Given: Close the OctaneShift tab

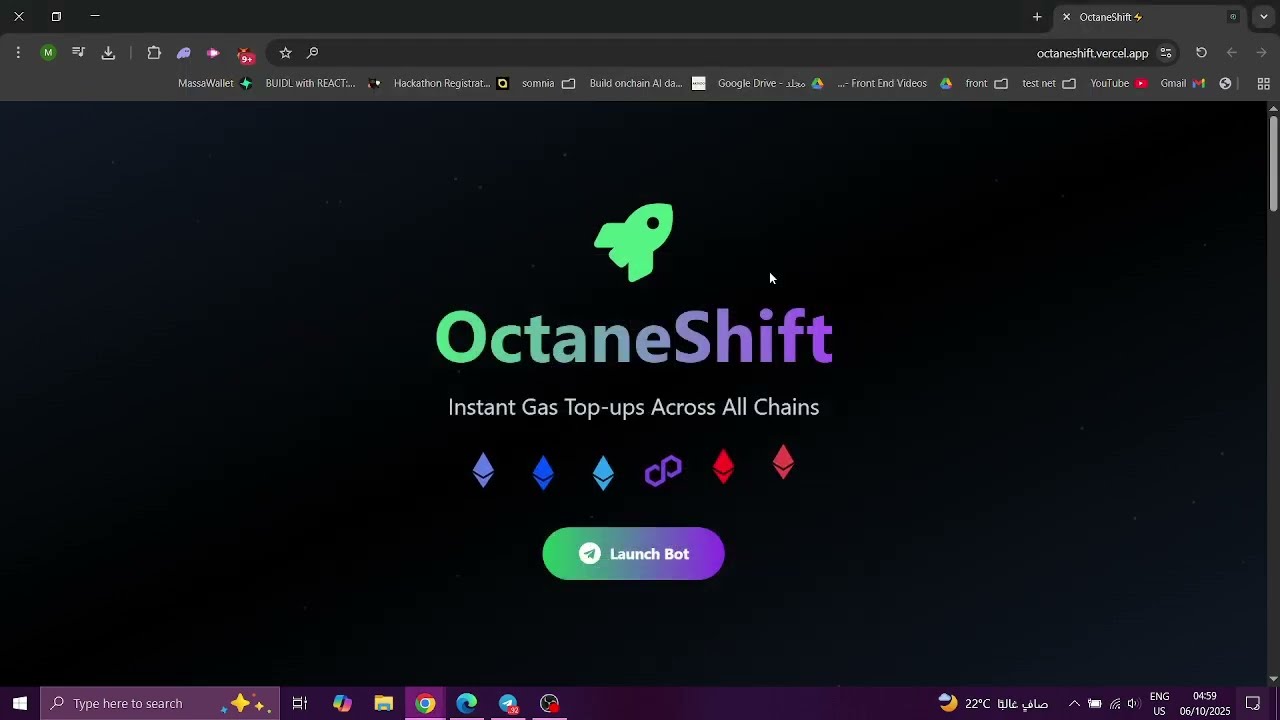Looking at the screenshot, I should click(x=1066, y=17).
